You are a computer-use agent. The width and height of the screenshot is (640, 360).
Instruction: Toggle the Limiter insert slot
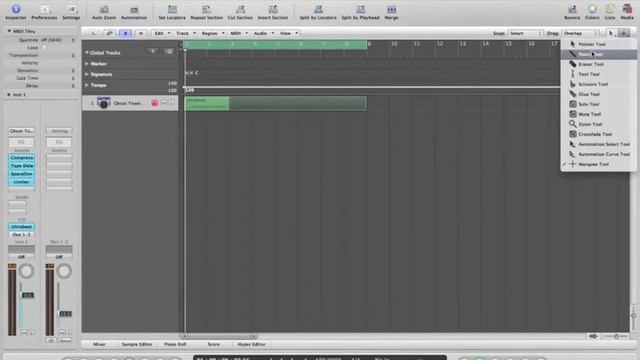pos(21,182)
